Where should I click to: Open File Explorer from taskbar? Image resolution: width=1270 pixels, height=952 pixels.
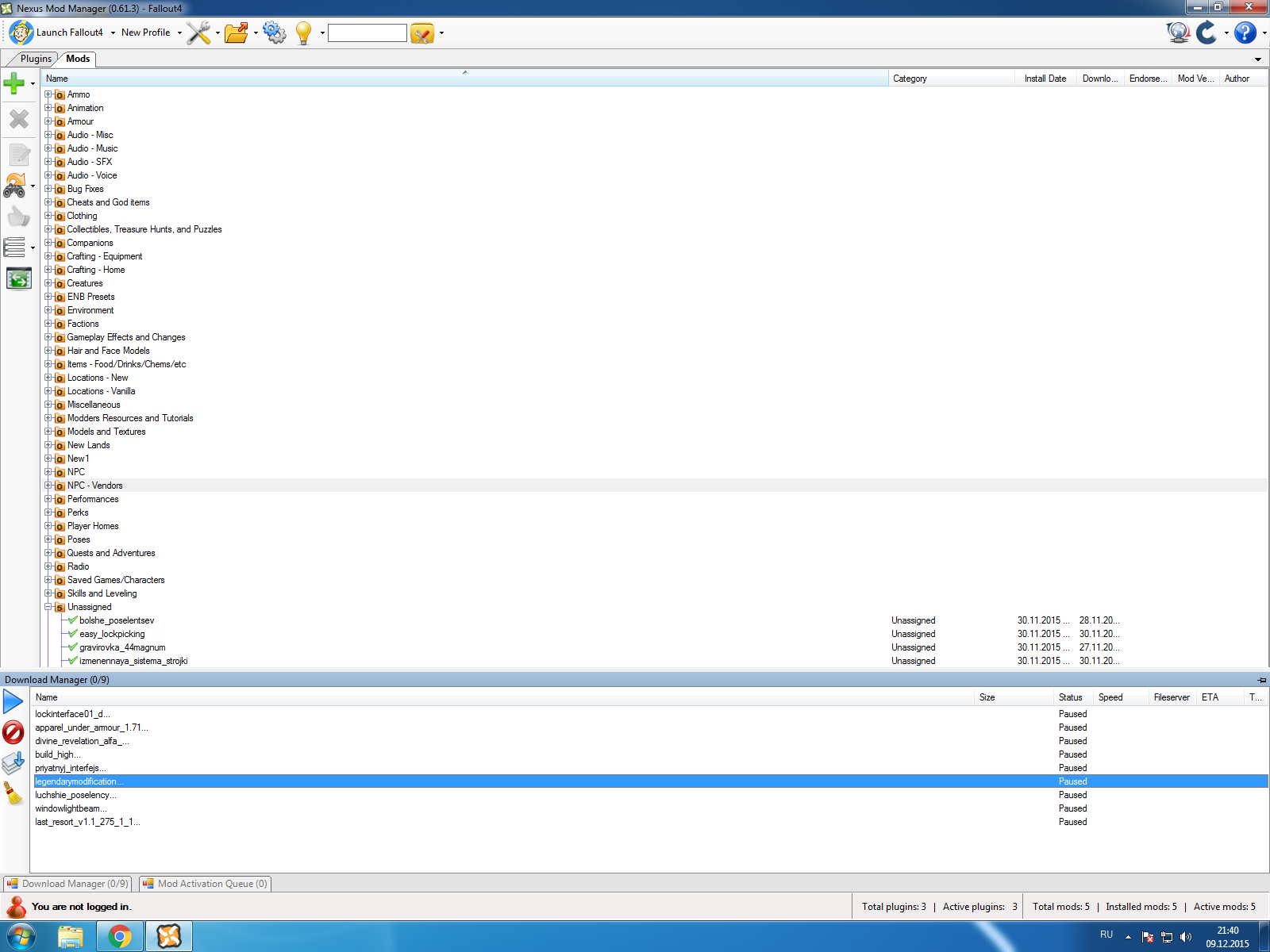[x=71, y=937]
